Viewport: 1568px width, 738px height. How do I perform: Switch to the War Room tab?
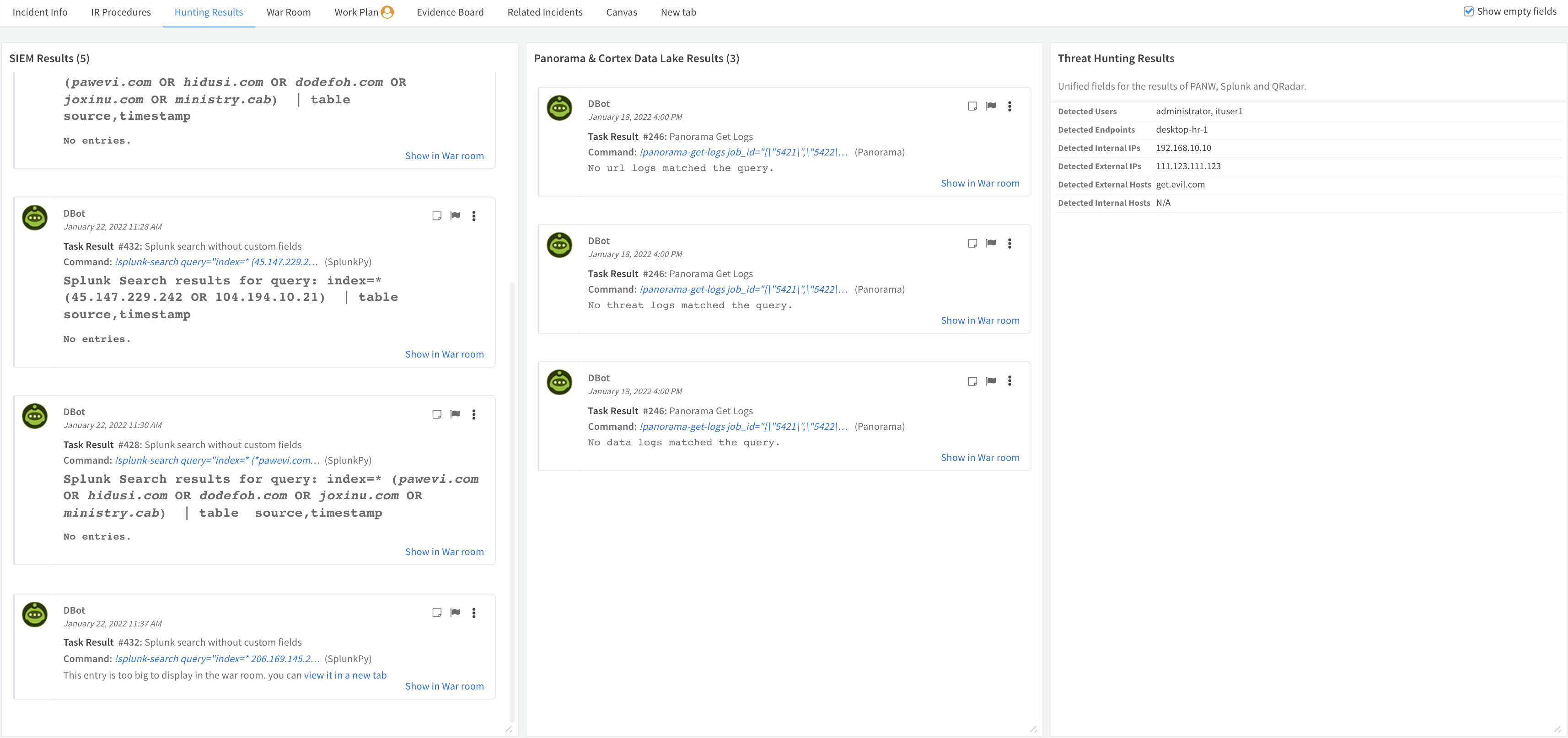[x=288, y=12]
